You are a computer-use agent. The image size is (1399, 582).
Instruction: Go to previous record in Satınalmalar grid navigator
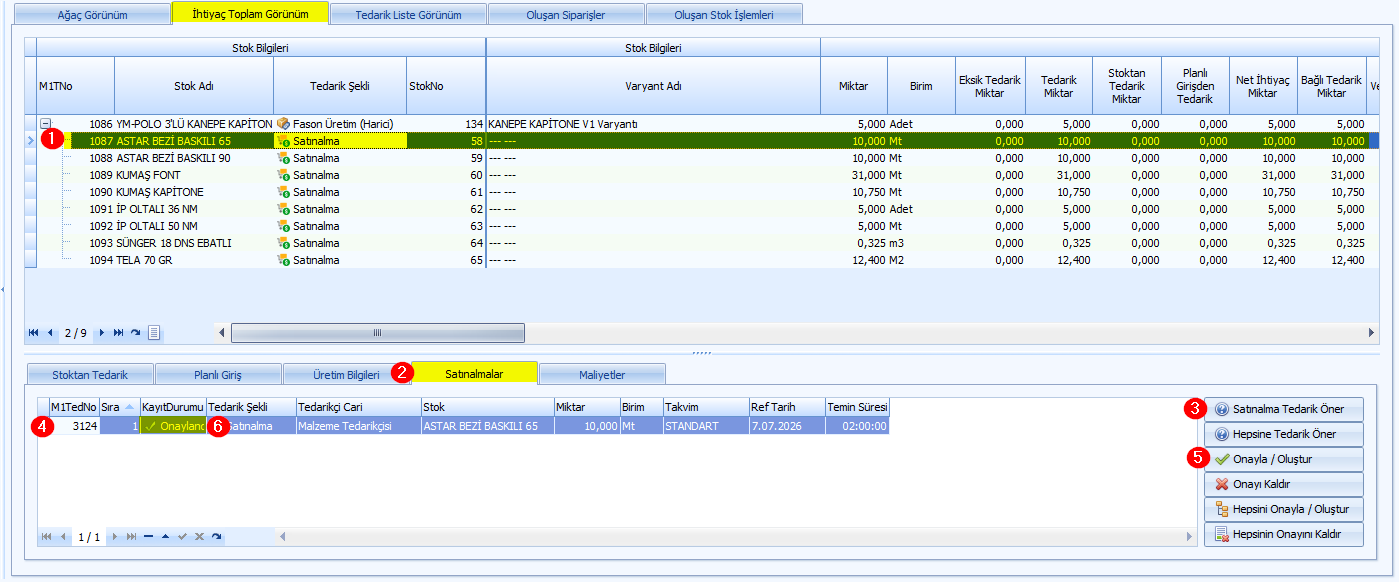tap(63, 537)
